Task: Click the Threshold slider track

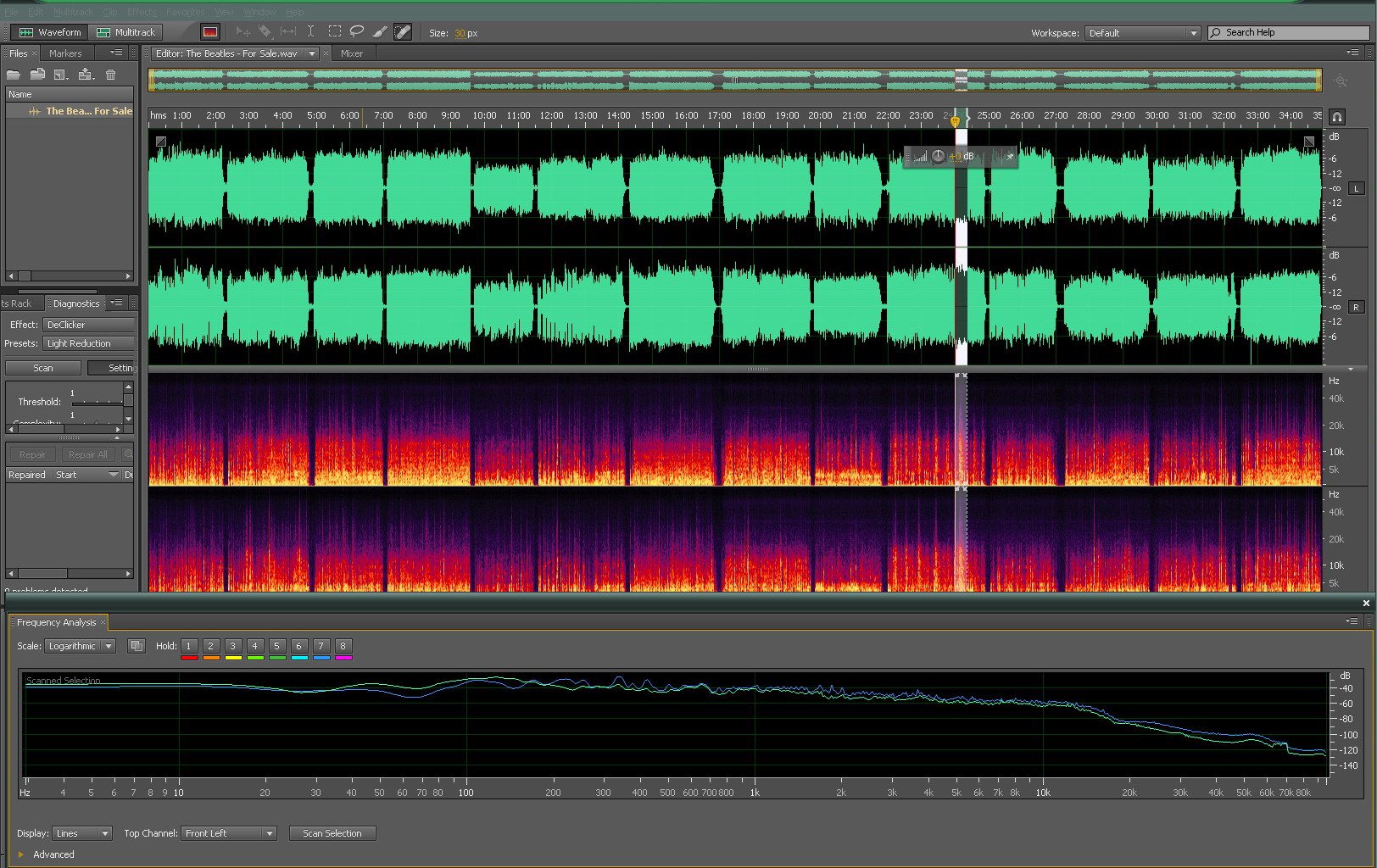Action: coord(97,402)
